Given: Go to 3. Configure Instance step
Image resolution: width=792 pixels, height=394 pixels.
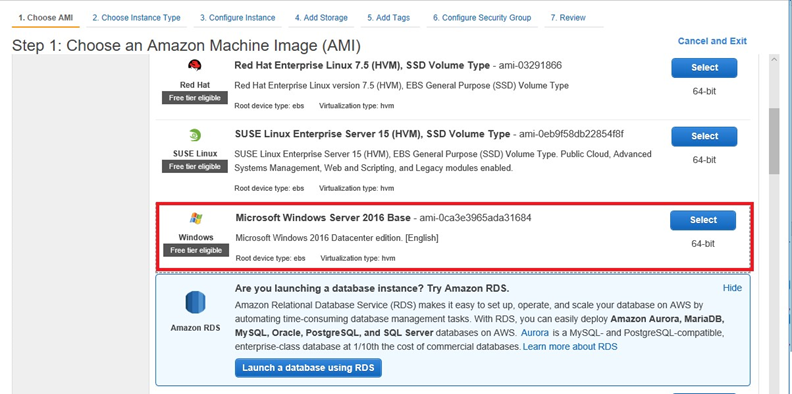Looking at the screenshot, I should point(237,18).
